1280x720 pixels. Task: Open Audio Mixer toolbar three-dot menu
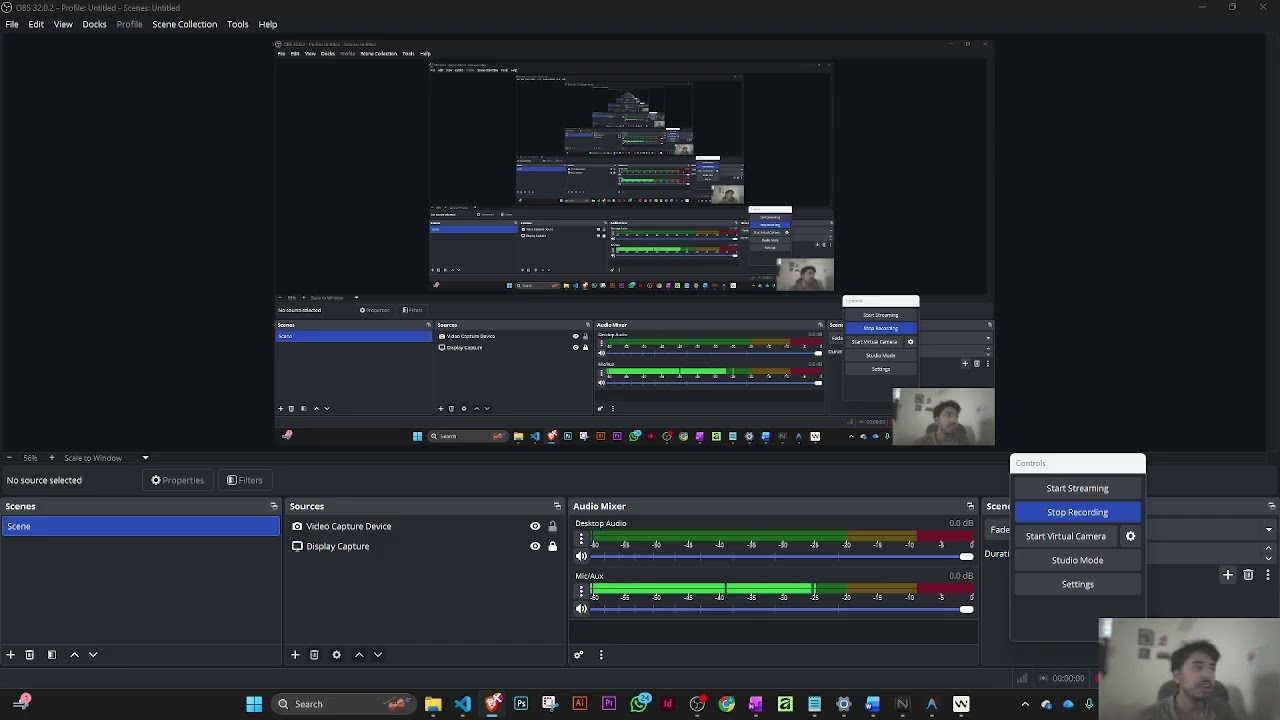[601, 655]
